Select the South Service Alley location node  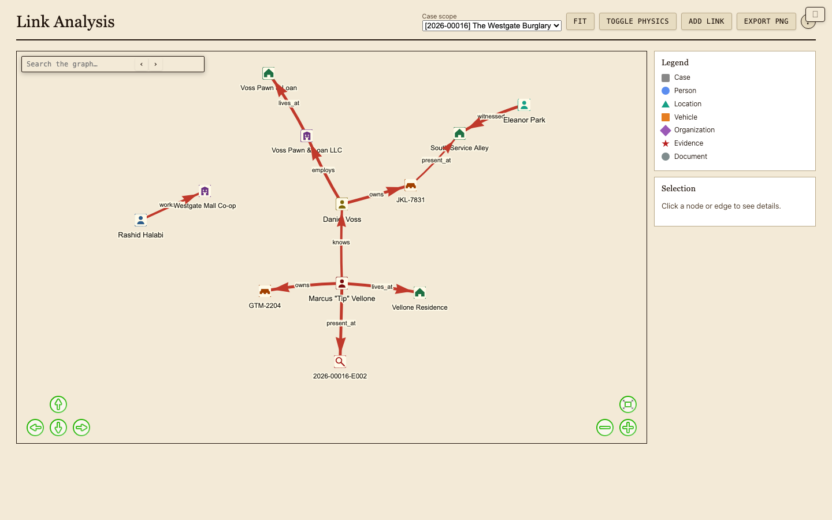[x=460, y=133]
